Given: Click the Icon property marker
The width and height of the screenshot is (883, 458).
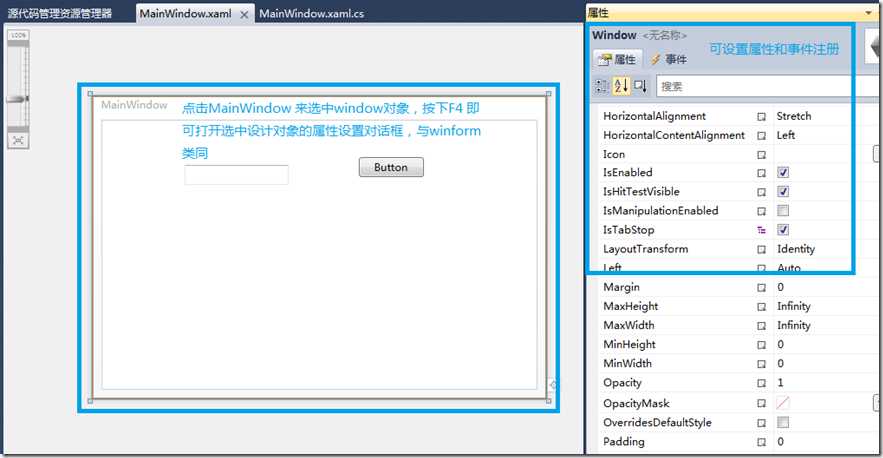Looking at the screenshot, I should click(x=761, y=155).
